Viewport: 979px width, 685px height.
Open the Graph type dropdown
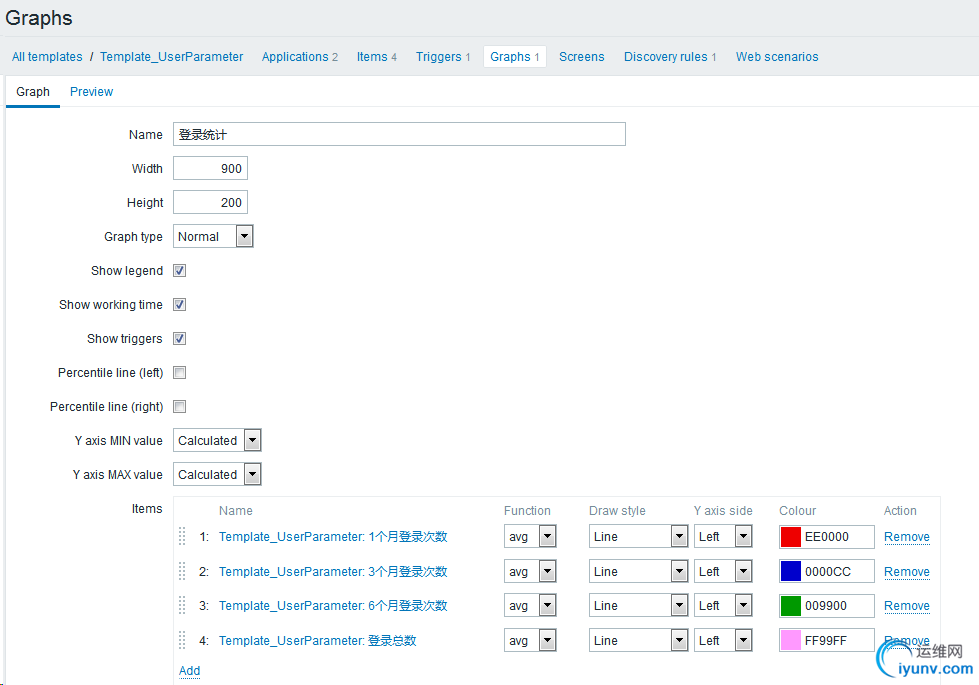214,237
